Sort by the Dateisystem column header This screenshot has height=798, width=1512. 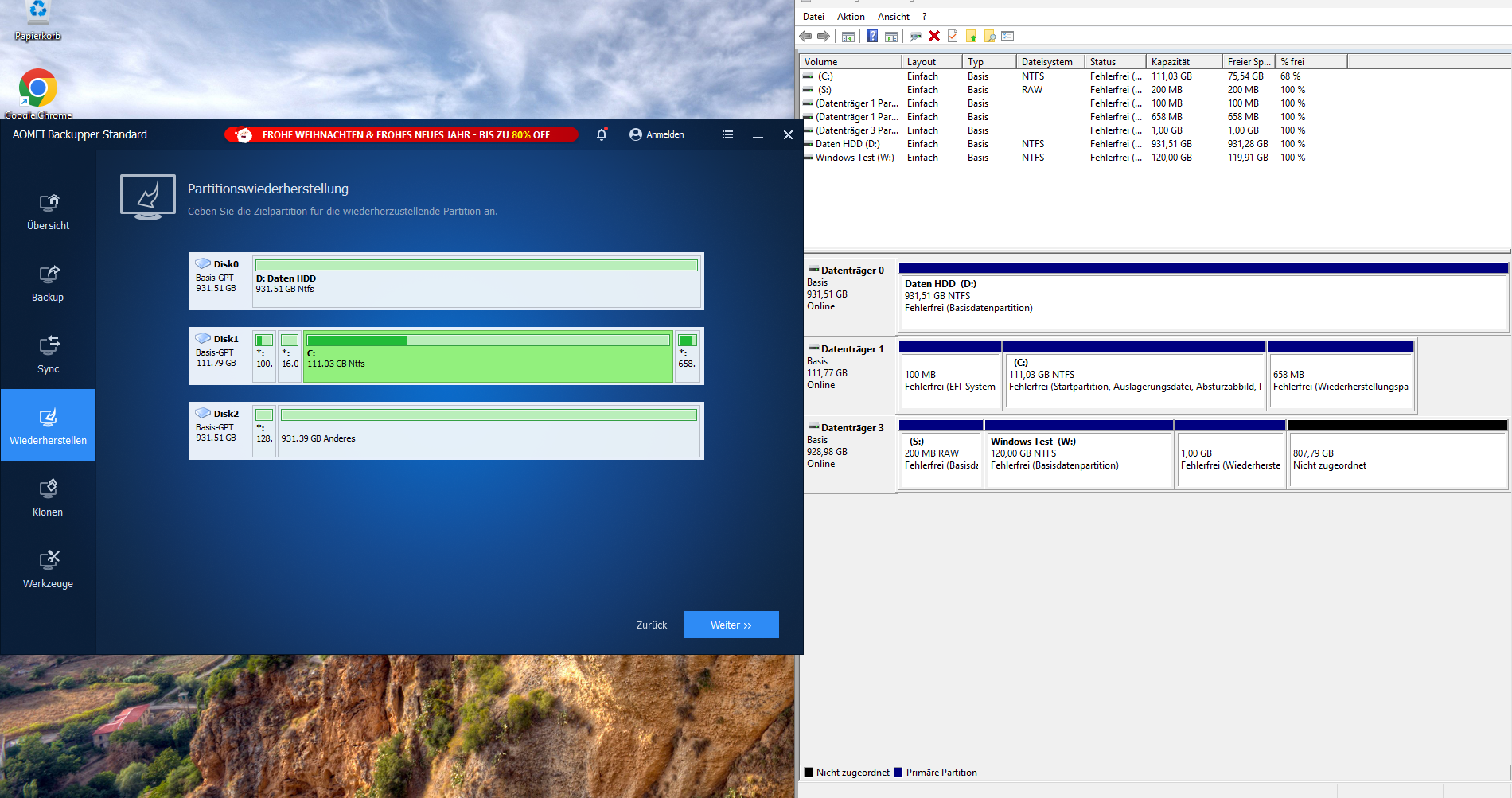point(1050,61)
